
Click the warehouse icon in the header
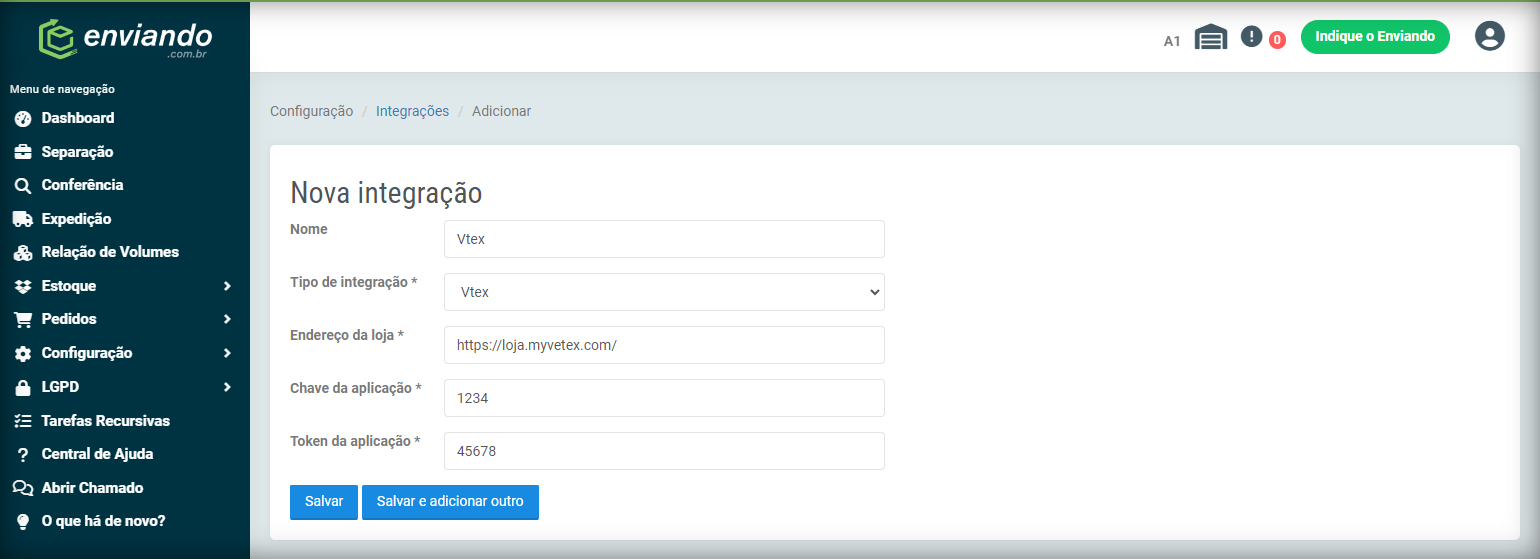coord(1211,38)
